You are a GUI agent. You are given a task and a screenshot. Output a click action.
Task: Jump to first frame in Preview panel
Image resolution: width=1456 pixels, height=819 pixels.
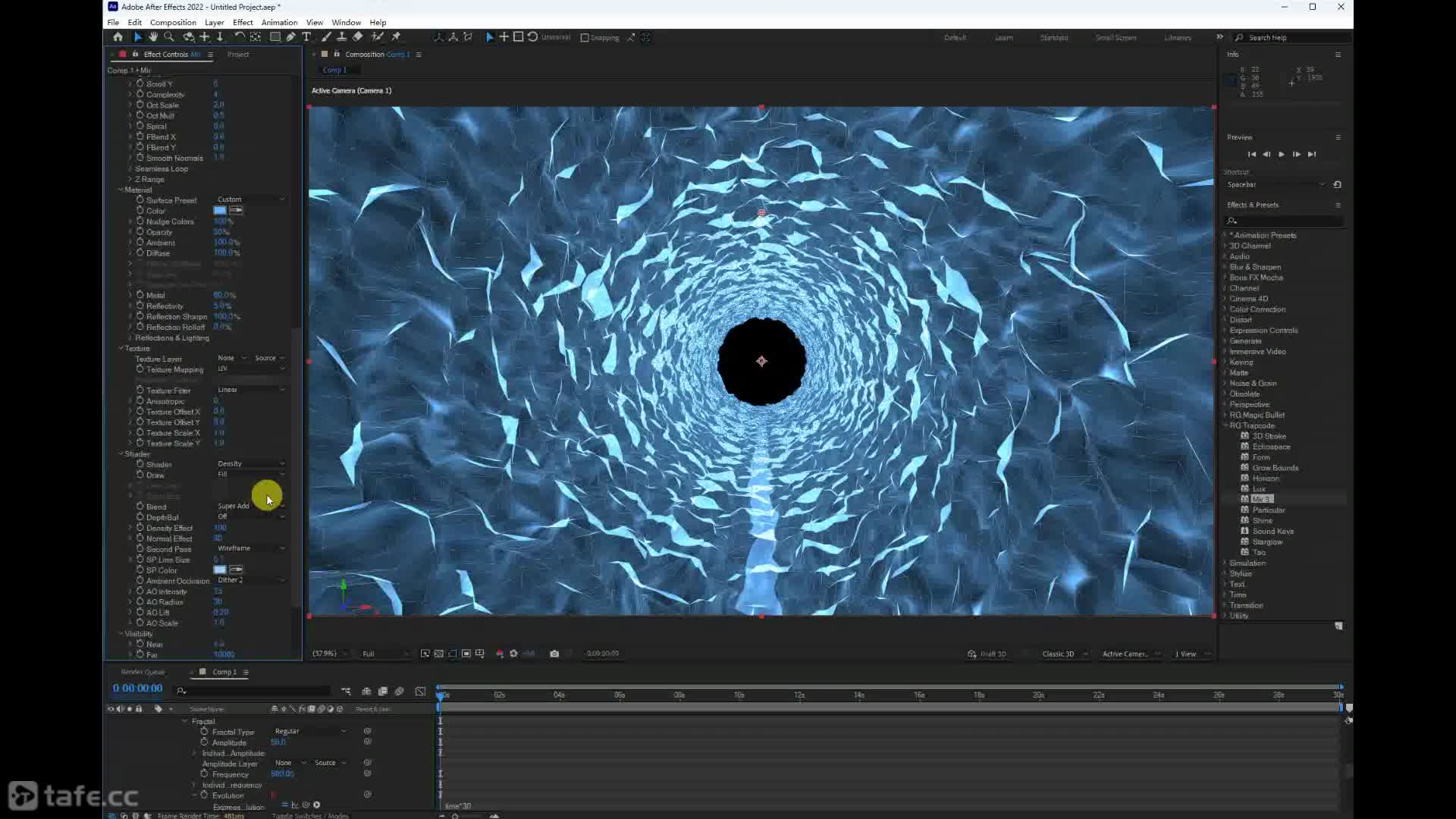1251,154
